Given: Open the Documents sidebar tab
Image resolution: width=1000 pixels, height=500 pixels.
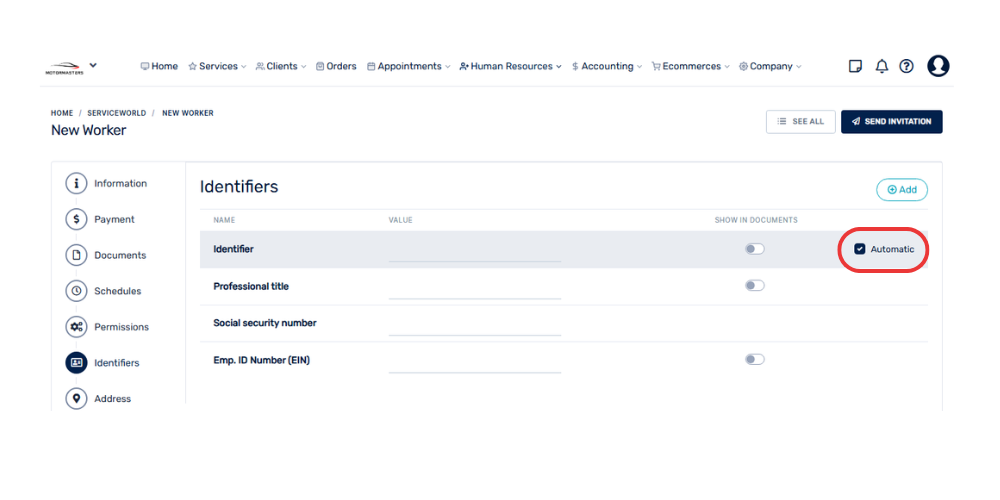Looking at the screenshot, I should coord(119,255).
